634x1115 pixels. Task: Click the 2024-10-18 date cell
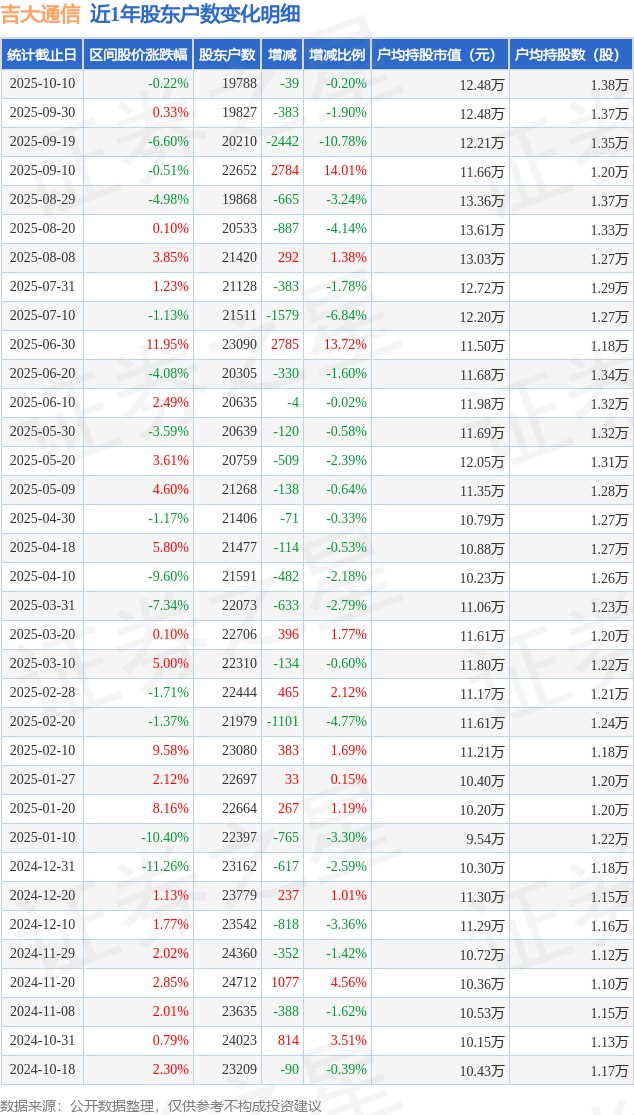coord(42,1070)
